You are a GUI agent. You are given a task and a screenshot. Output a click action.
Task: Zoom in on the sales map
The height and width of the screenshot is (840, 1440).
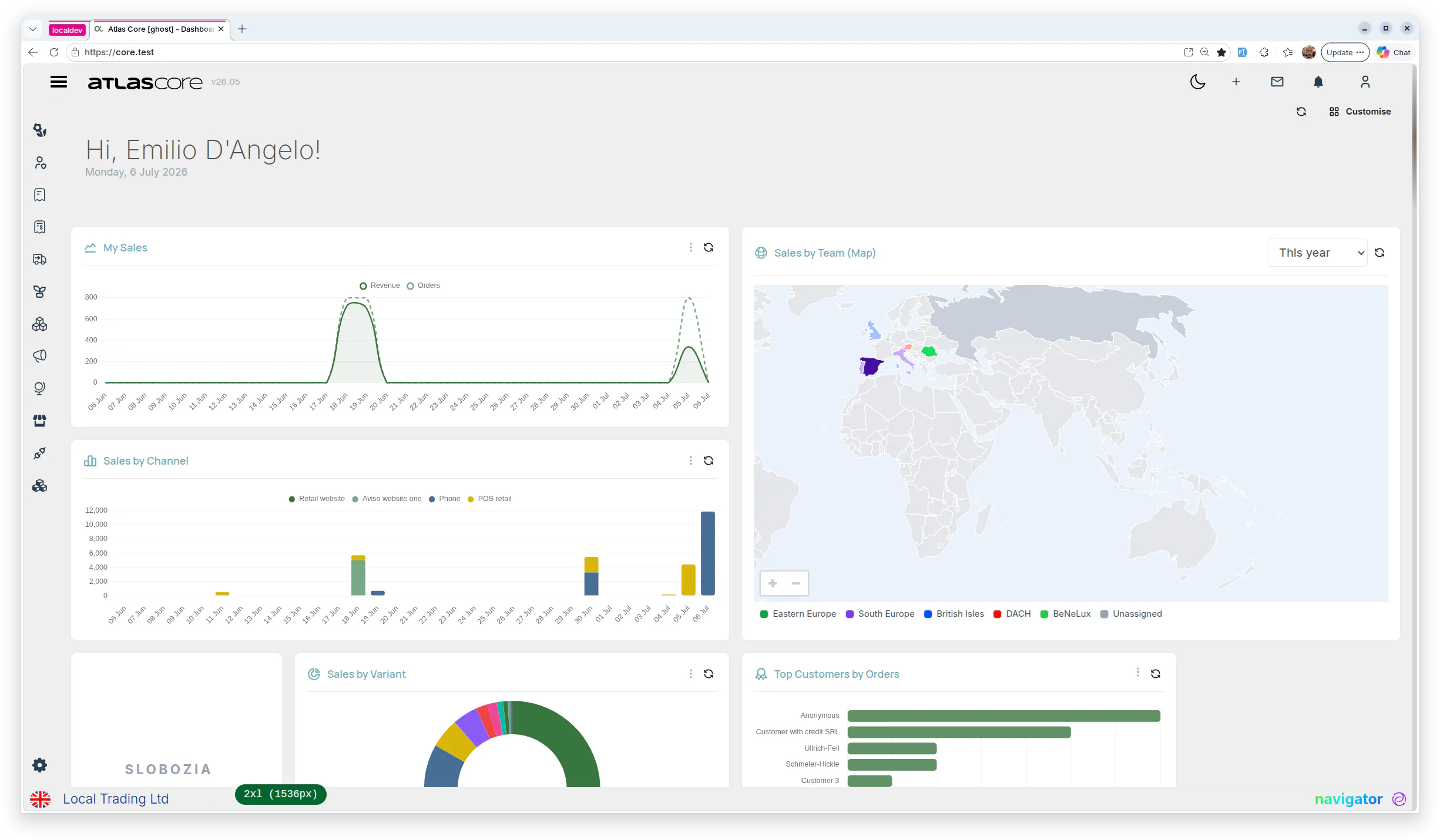point(773,583)
